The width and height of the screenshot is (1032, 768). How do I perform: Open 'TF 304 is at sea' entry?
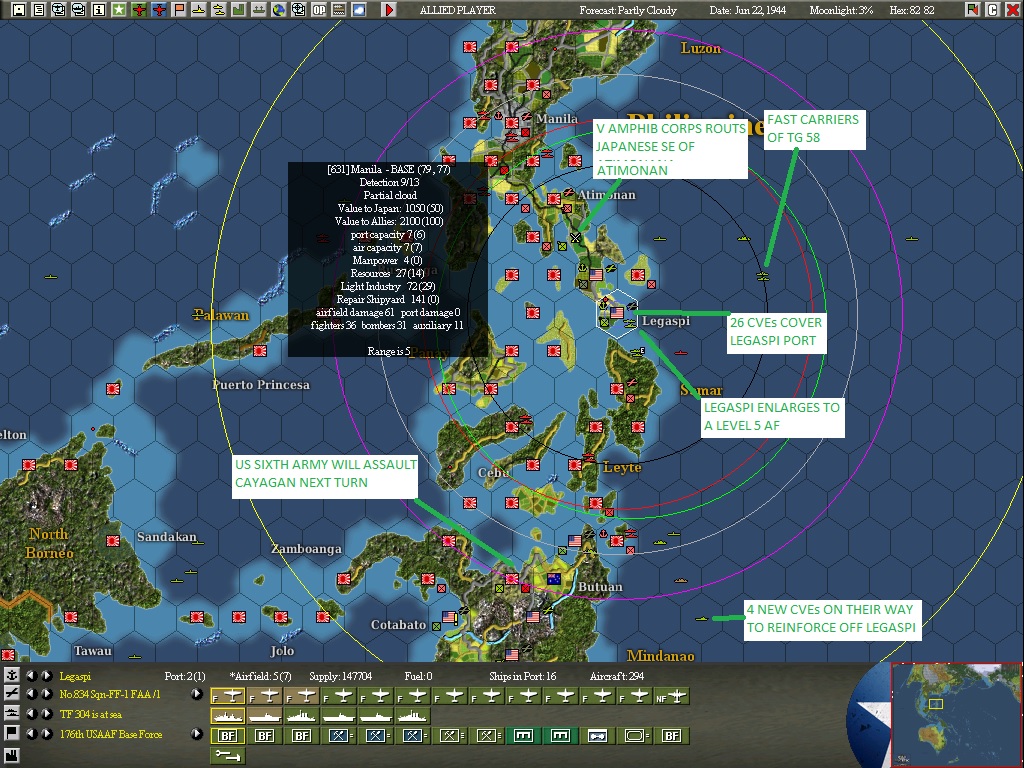click(x=91, y=714)
